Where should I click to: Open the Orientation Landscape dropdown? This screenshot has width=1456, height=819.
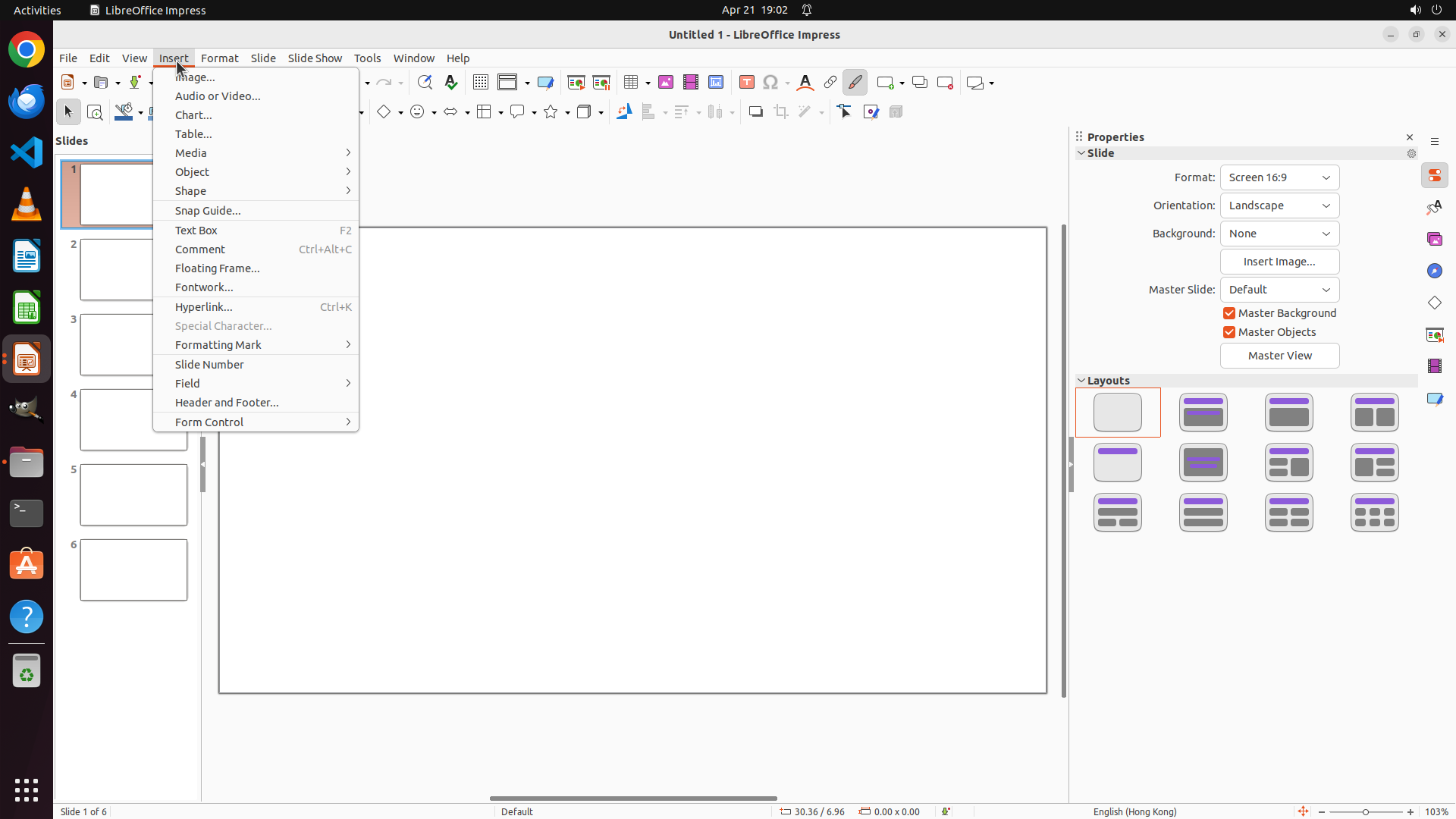(1279, 206)
